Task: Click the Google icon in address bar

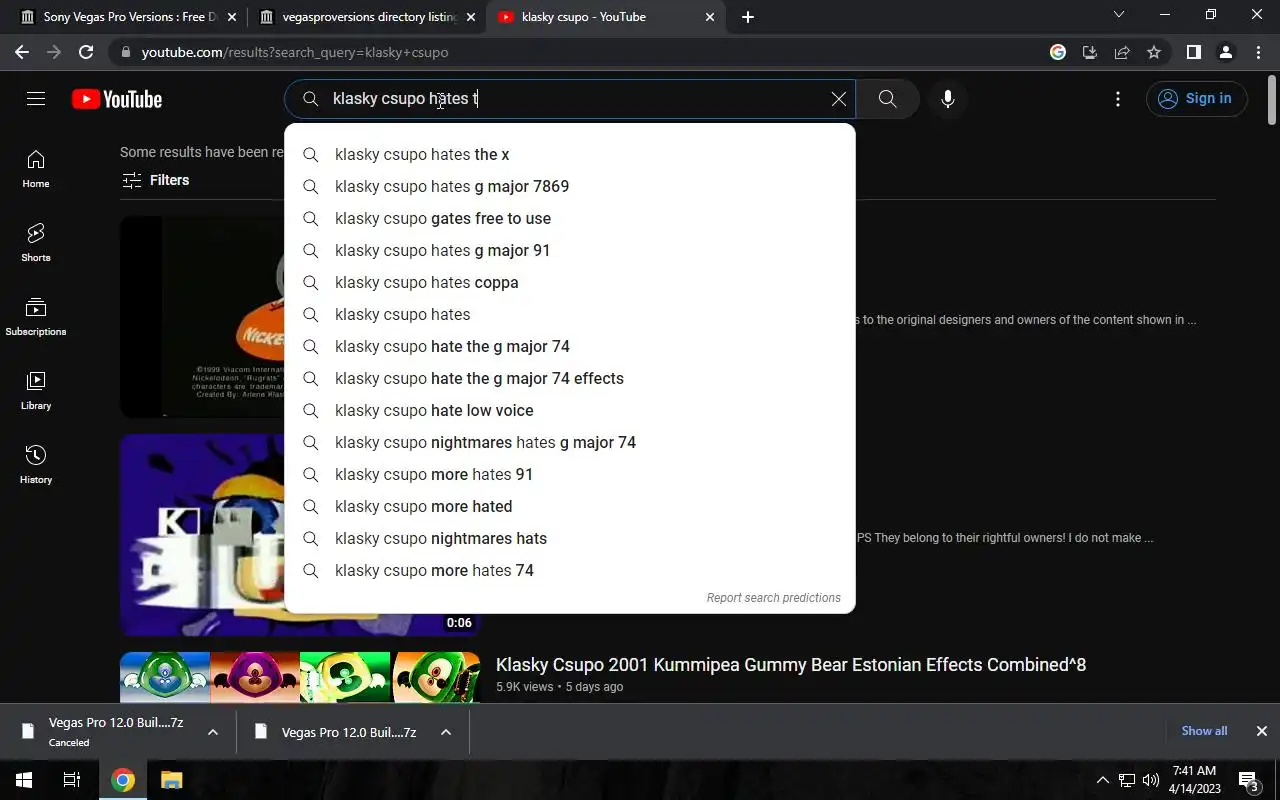Action: (x=1058, y=52)
